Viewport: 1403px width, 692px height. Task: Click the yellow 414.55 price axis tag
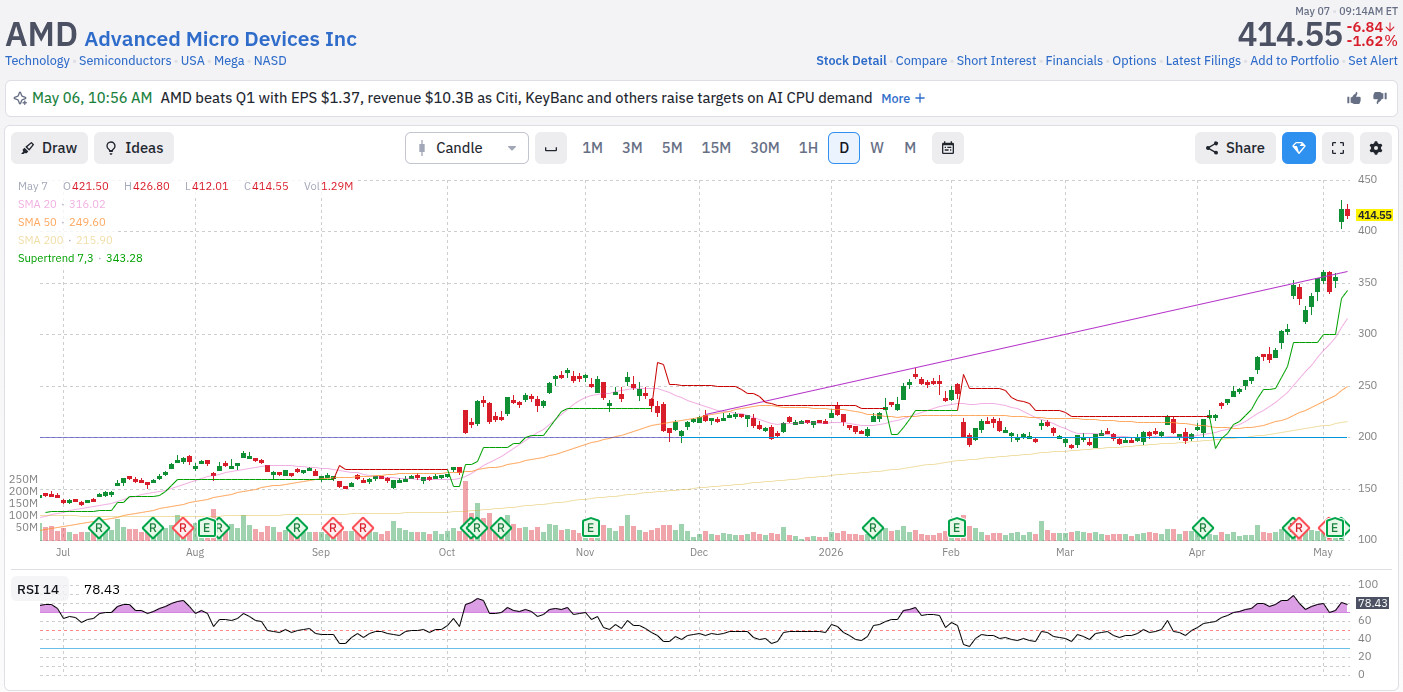[1375, 215]
